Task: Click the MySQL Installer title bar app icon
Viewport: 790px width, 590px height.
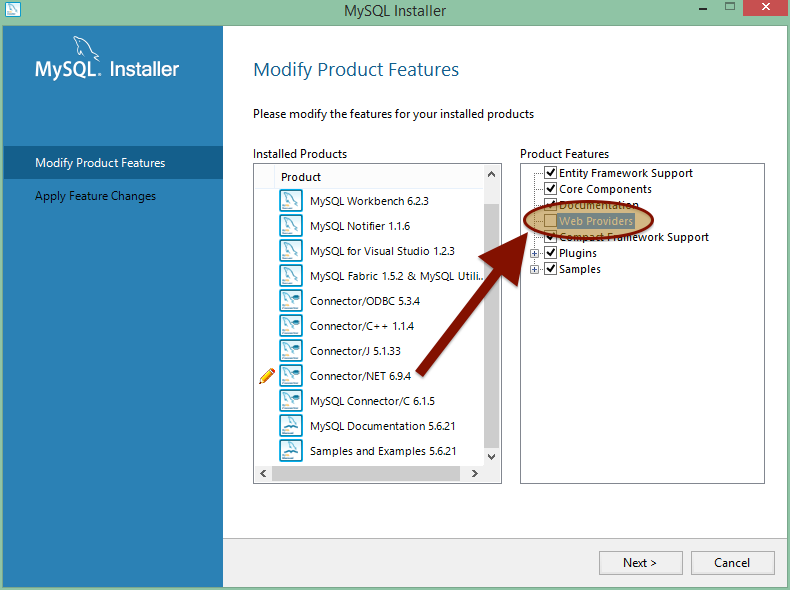Action: (x=13, y=9)
